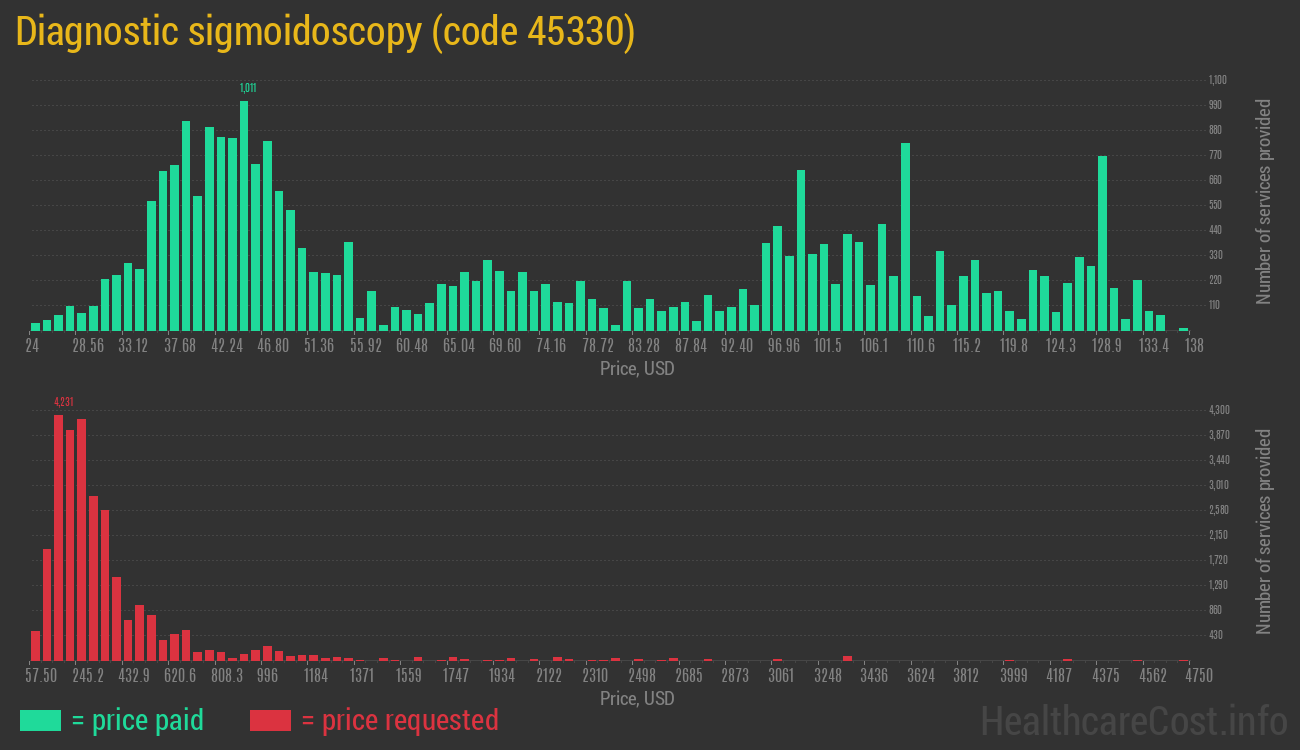This screenshot has height=750, width=1300.
Task: Click the small red bar near price 3300
Action: (848, 656)
